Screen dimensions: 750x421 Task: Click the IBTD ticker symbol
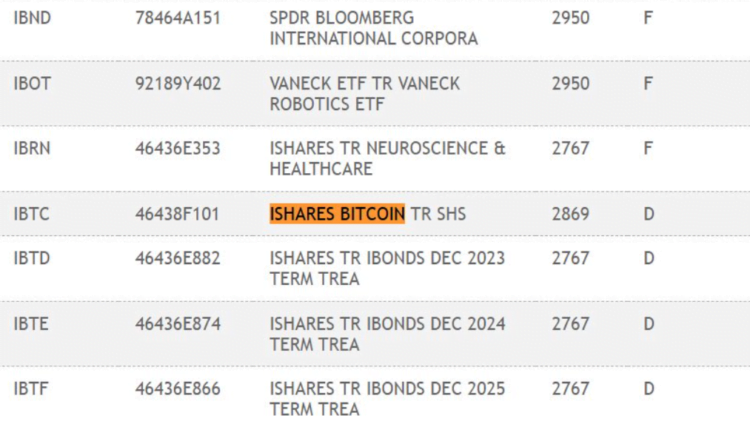[x=32, y=258]
